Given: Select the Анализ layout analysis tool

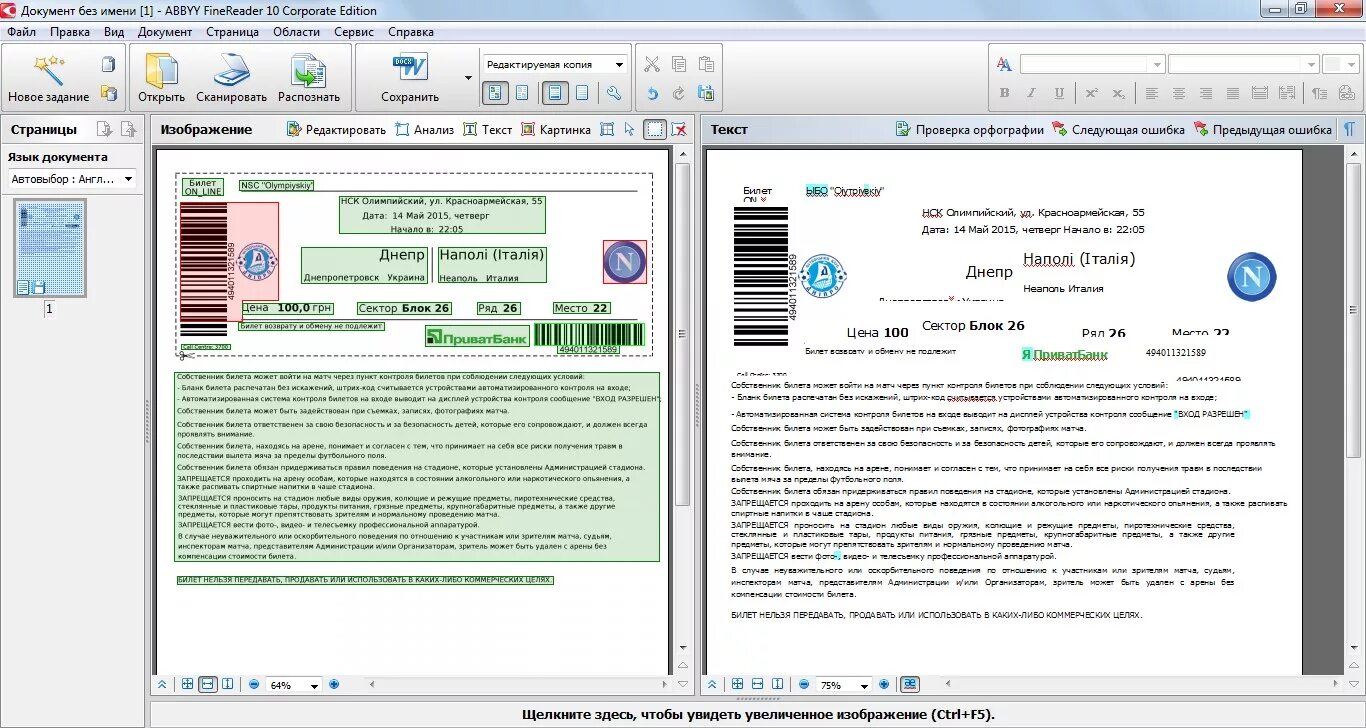Looking at the screenshot, I should click(x=424, y=129).
